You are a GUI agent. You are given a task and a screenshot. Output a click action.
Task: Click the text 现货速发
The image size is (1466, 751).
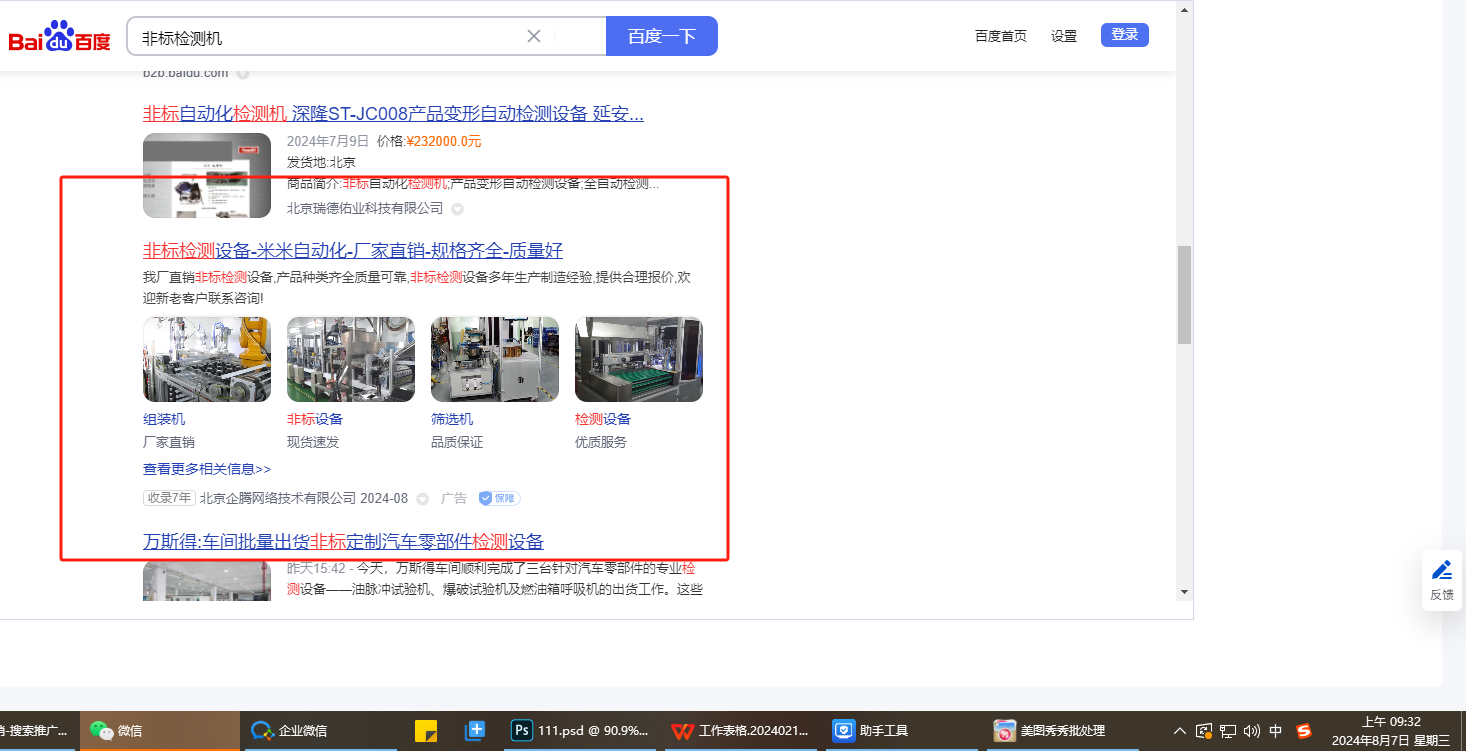pos(313,442)
